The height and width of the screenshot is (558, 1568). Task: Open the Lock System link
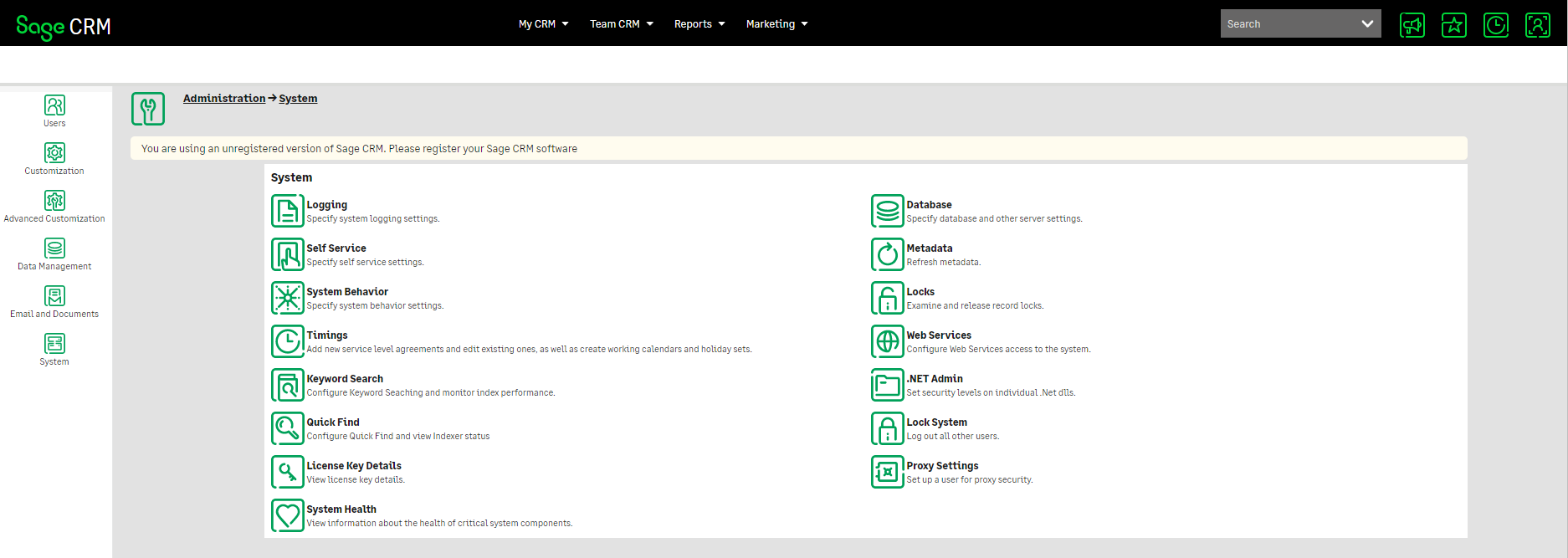(936, 422)
